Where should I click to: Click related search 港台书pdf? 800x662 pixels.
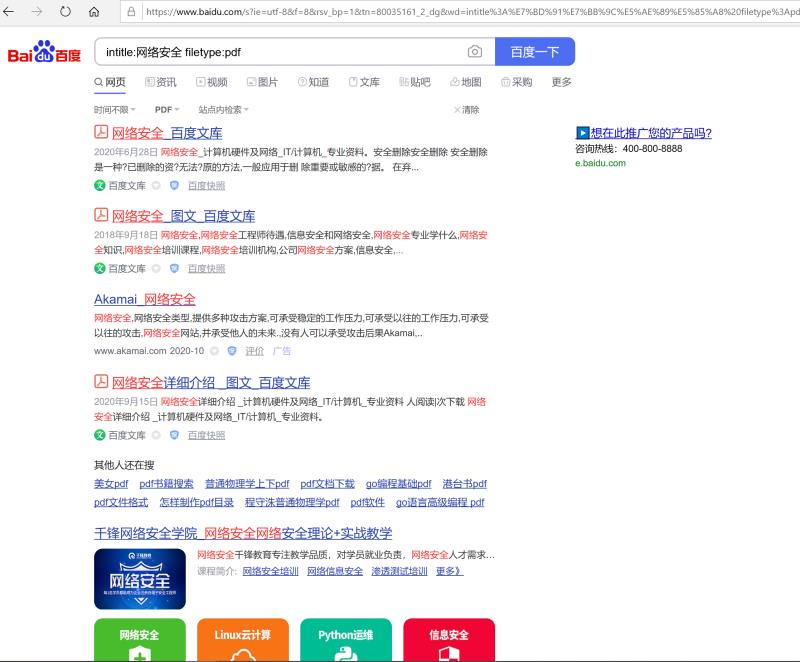pos(465,483)
